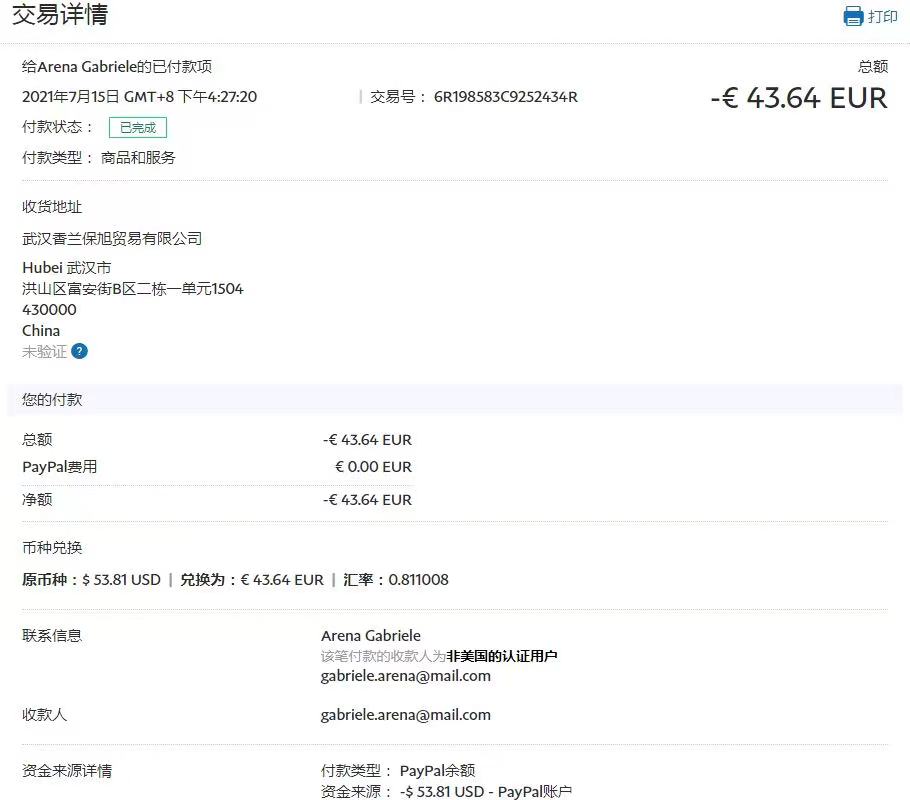Click the email under 联系信息
The height and width of the screenshot is (800, 910).
(405, 676)
